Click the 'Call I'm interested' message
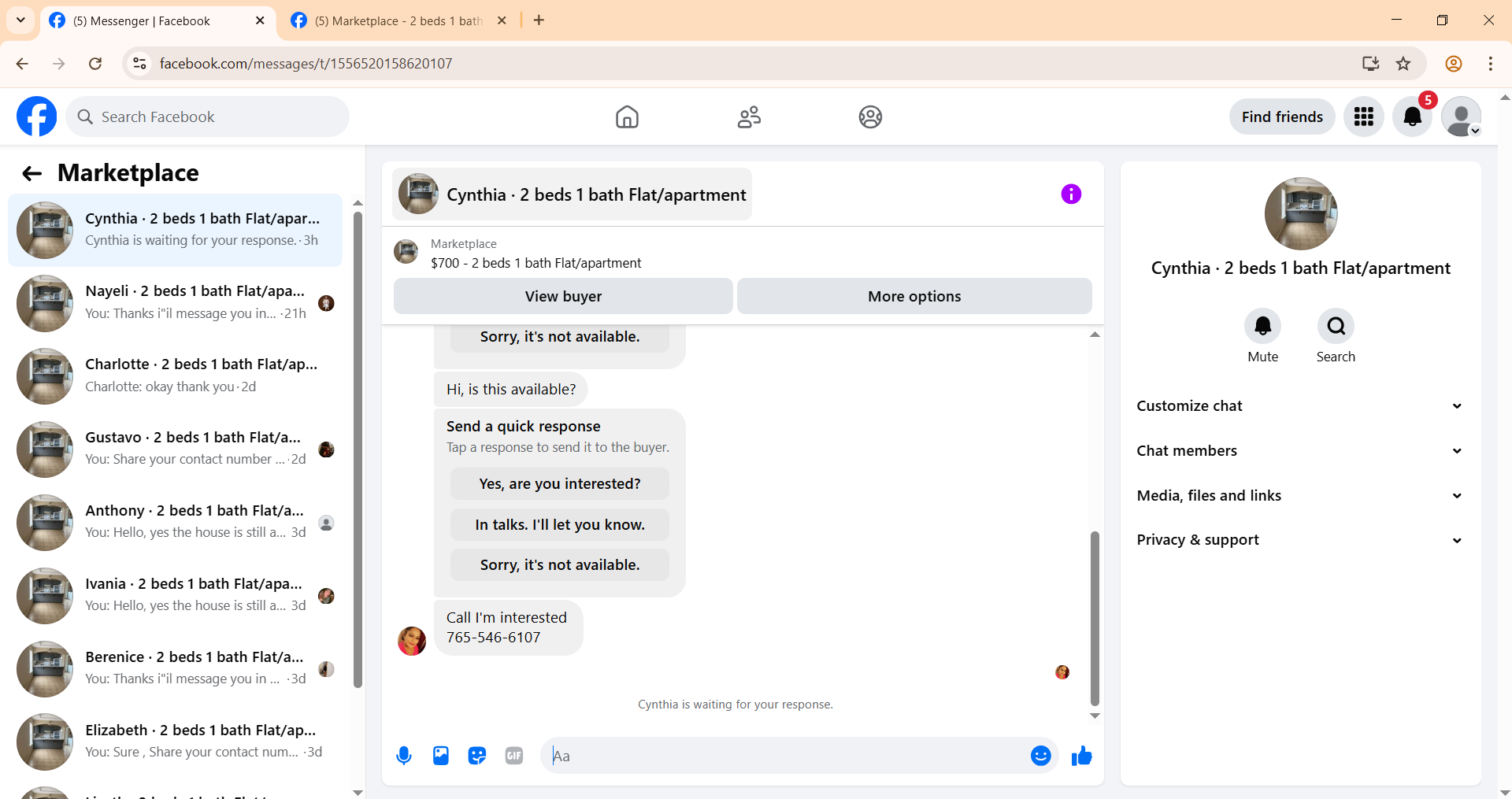Image resolution: width=1512 pixels, height=799 pixels. click(508, 627)
